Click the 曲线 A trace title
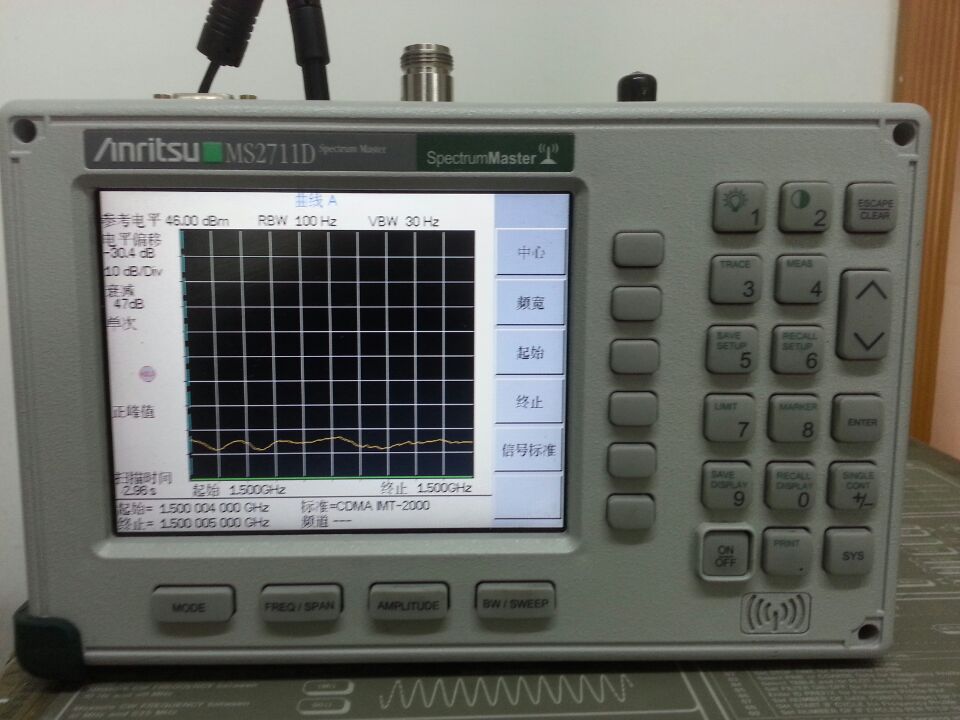This screenshot has width=960, height=720. [316, 200]
